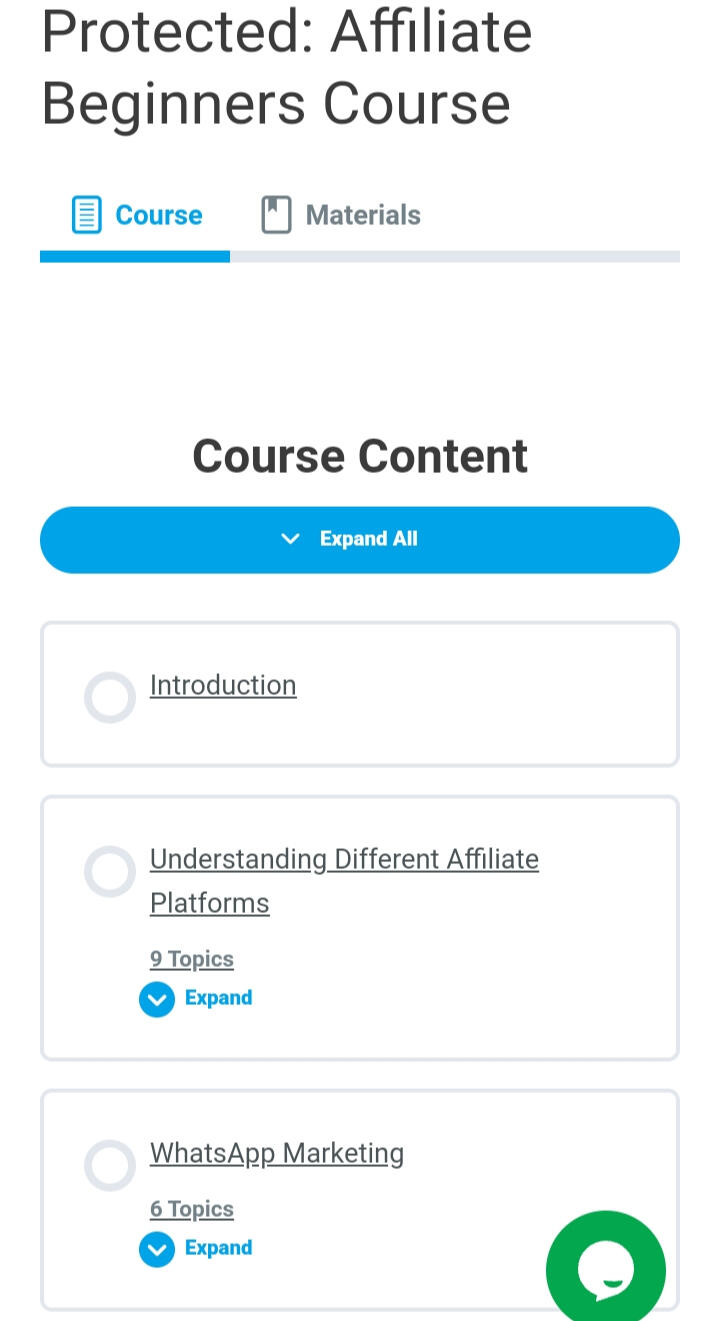Switch to the Course tab
Viewport: 720px width, 1321px height.
pos(158,215)
